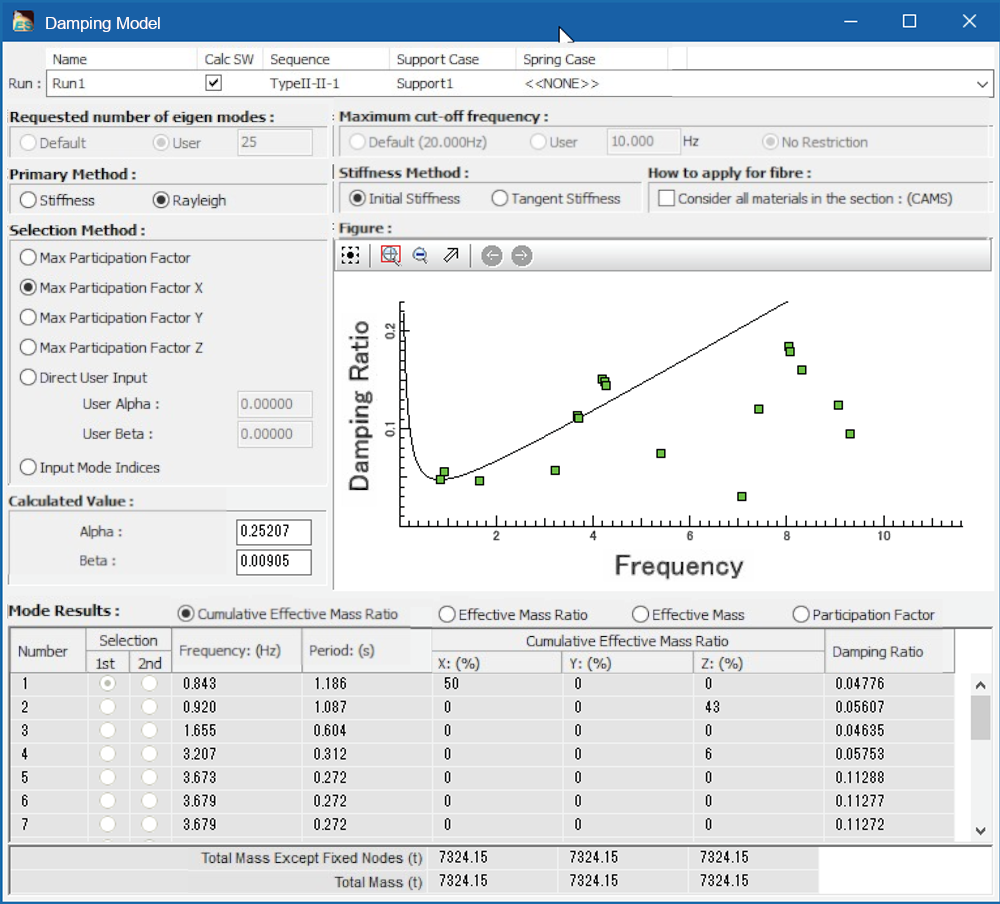Click the zoom-out magnifier icon
1000x904 pixels.
[x=420, y=256]
